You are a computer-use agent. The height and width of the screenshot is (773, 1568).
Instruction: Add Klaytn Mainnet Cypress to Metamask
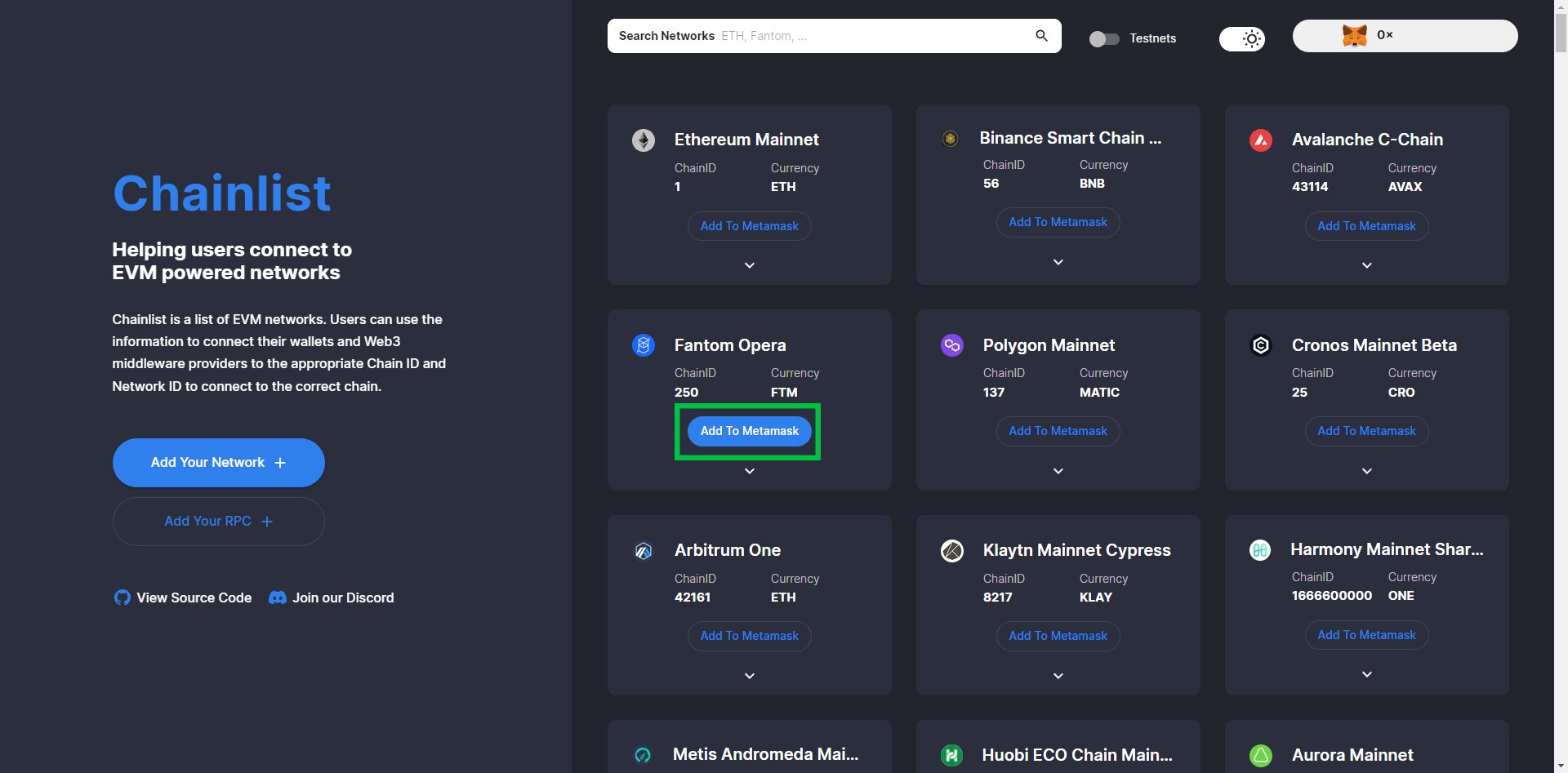pos(1058,636)
